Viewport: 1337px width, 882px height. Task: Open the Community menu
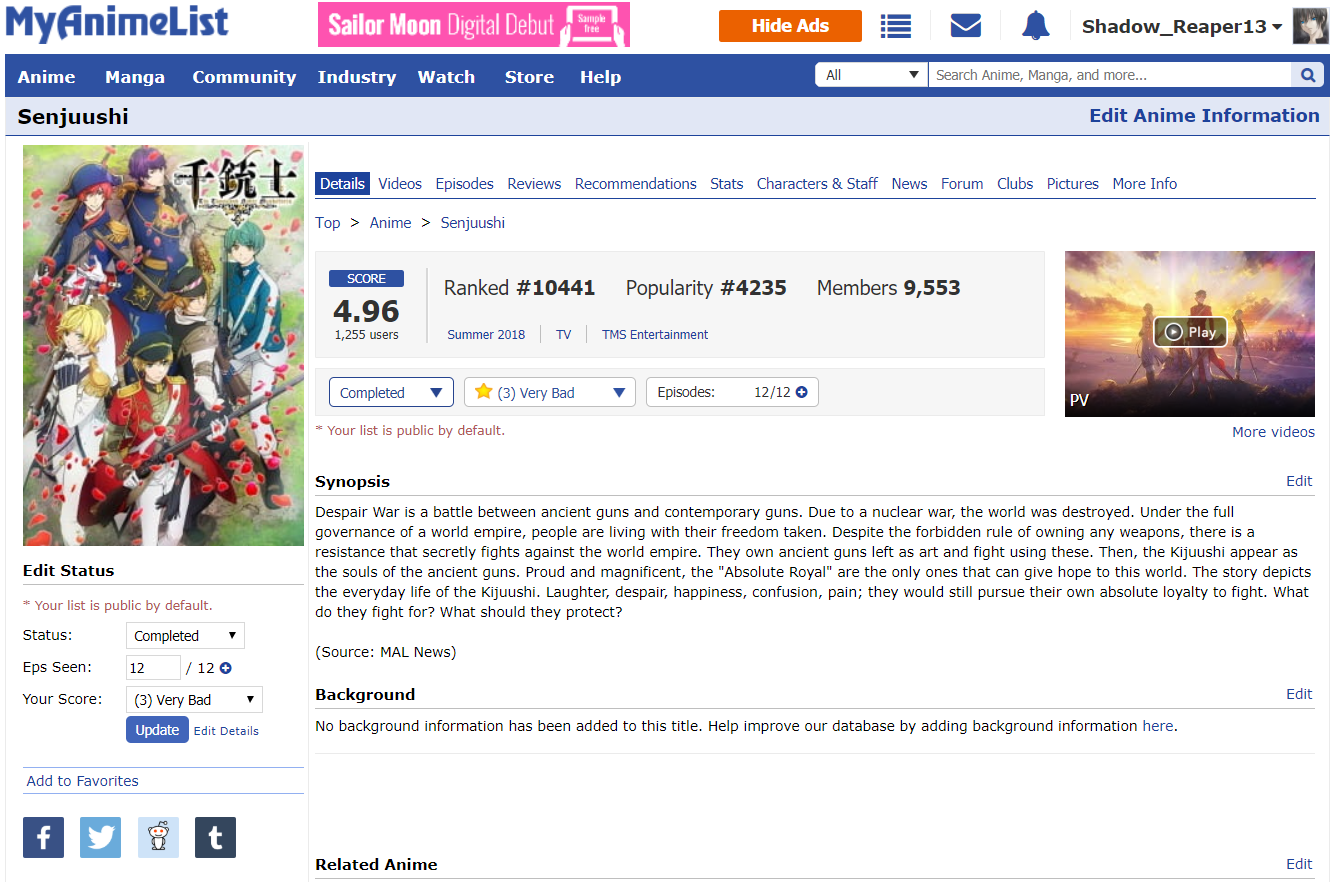pos(244,77)
